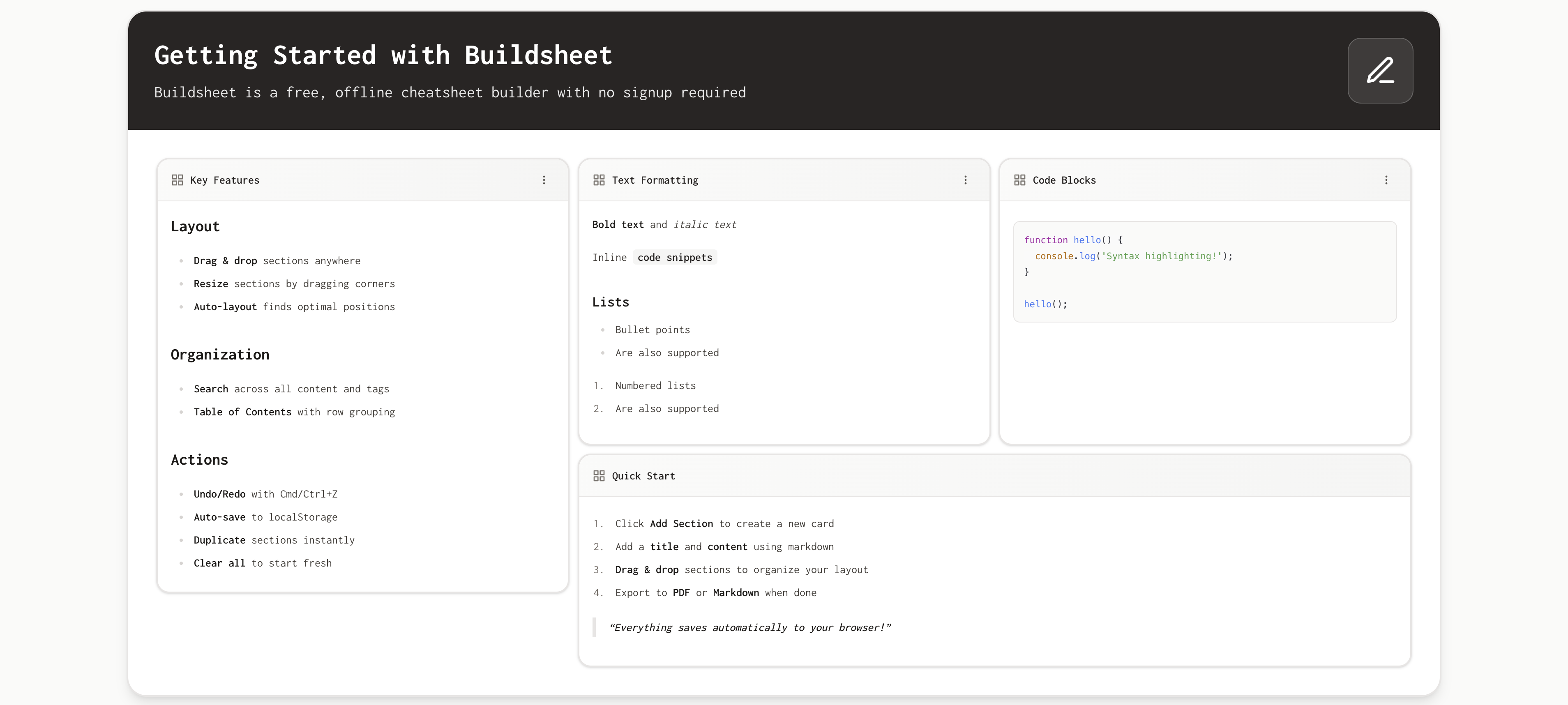Click the Organization heading in Key Features
Image resolution: width=1568 pixels, height=705 pixels.
click(x=220, y=355)
